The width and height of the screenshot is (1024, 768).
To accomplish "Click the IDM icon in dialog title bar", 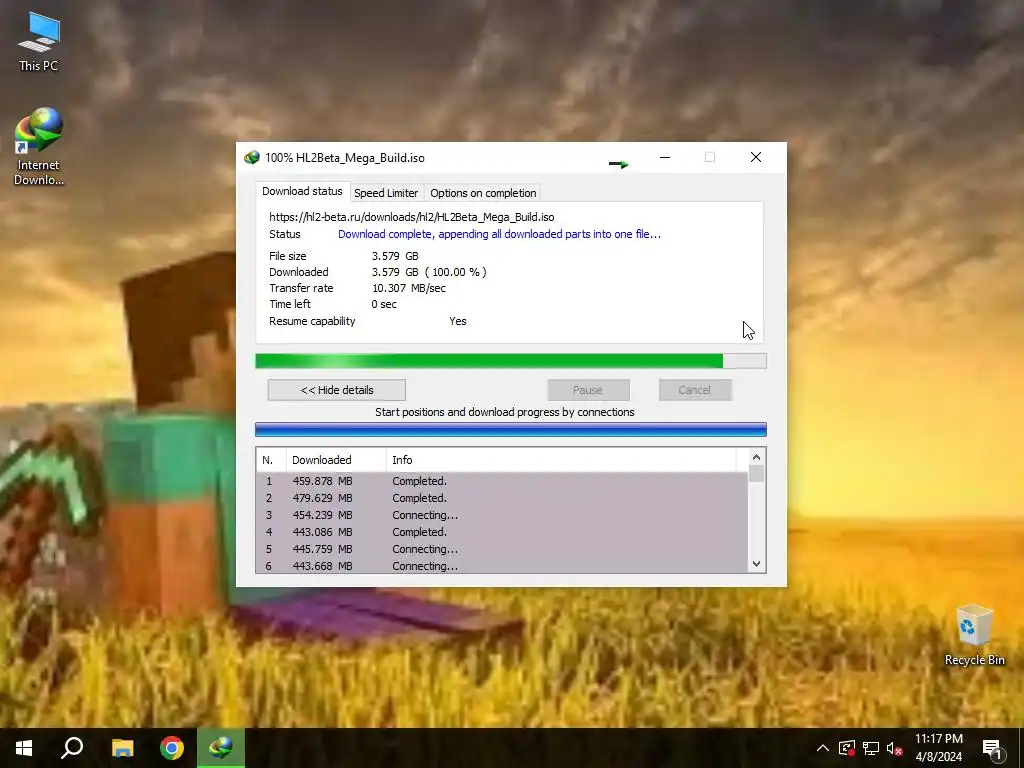I will (x=251, y=158).
